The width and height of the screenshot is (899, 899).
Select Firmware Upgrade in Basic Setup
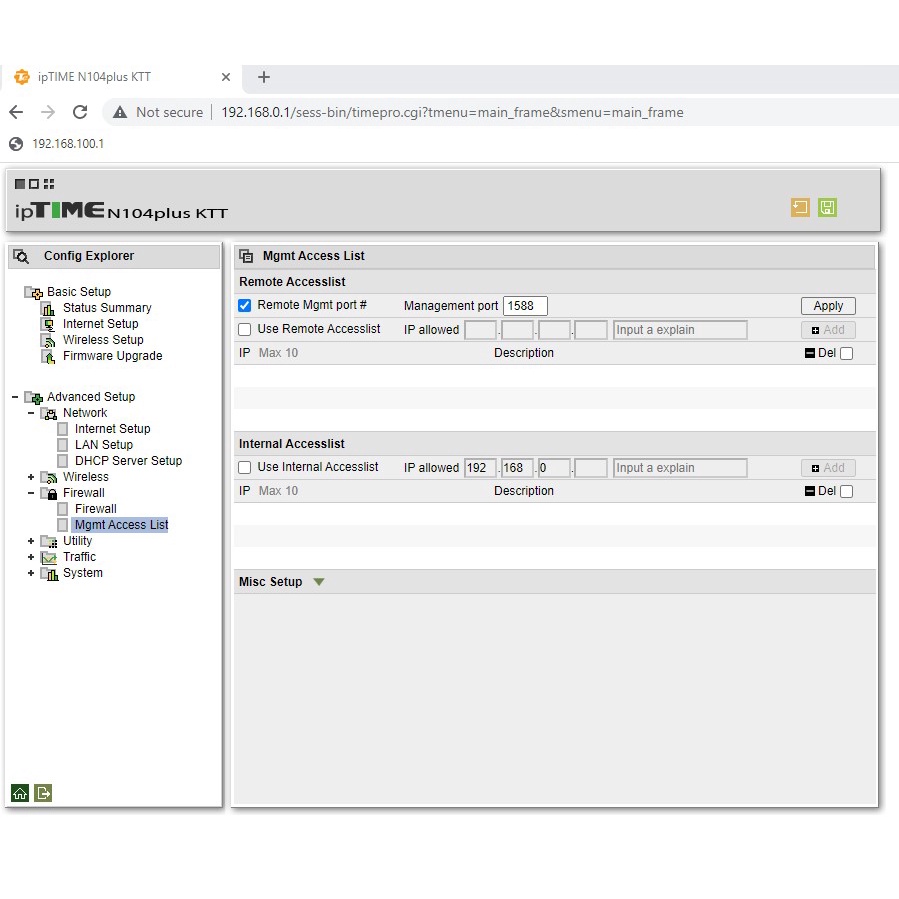click(x=112, y=356)
